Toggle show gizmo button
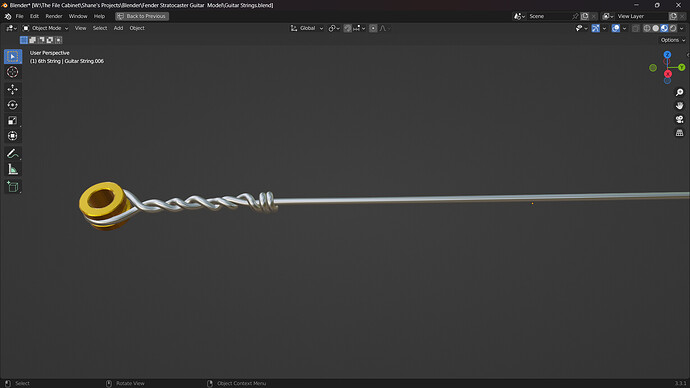Screen dimensions: 690x388 (595, 28)
